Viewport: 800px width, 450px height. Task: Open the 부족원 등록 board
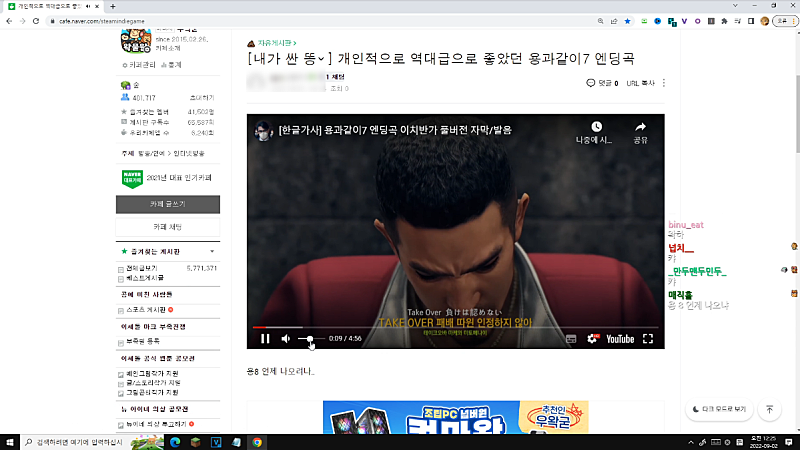point(143,341)
